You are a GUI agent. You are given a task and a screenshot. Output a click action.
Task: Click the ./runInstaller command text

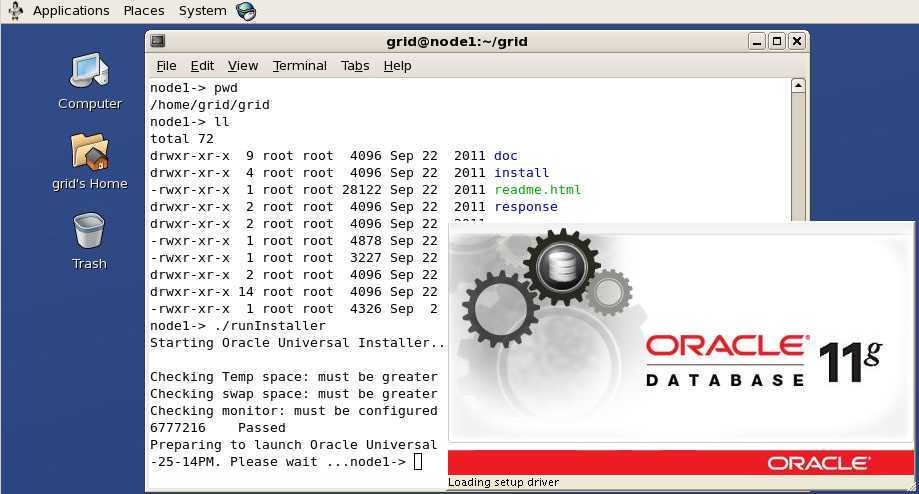pyautogui.click(x=270, y=326)
